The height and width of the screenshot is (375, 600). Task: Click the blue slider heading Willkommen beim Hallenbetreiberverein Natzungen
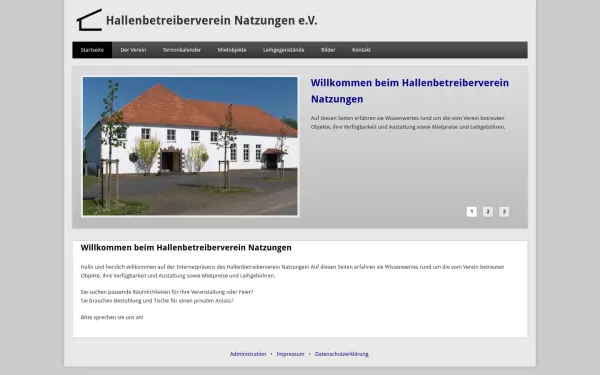click(x=410, y=91)
